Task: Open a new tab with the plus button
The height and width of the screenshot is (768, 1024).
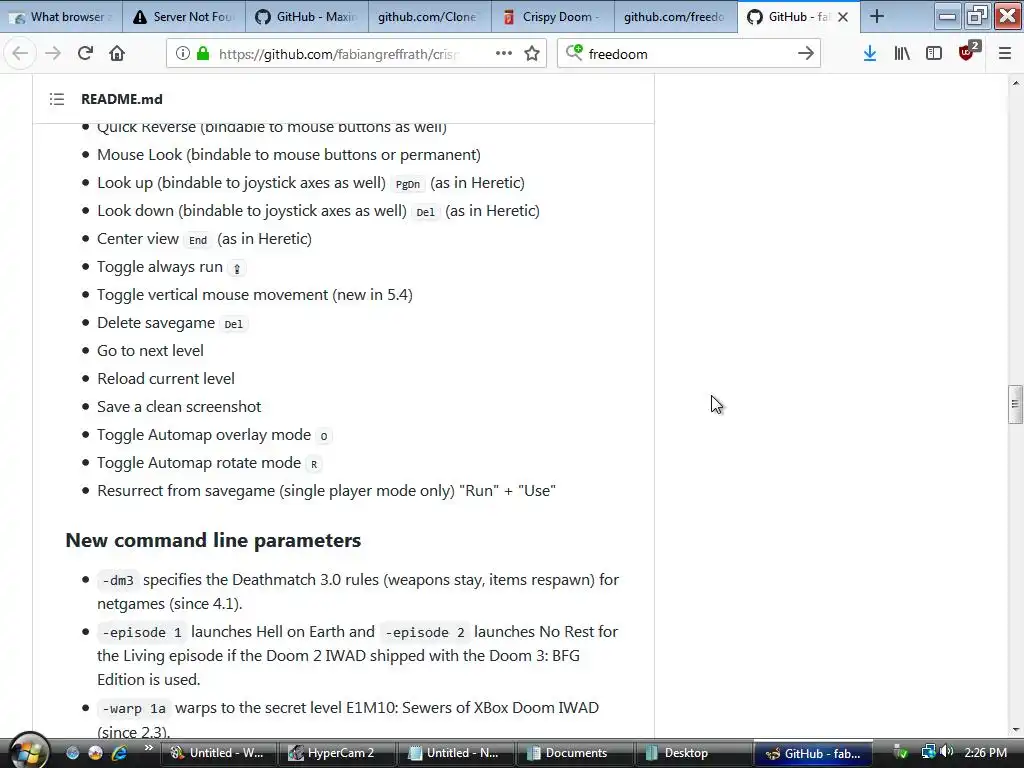Action: (x=877, y=16)
